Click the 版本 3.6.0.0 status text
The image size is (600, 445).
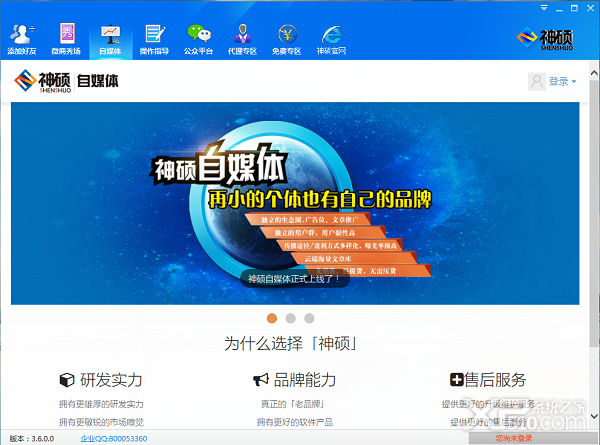(32, 438)
